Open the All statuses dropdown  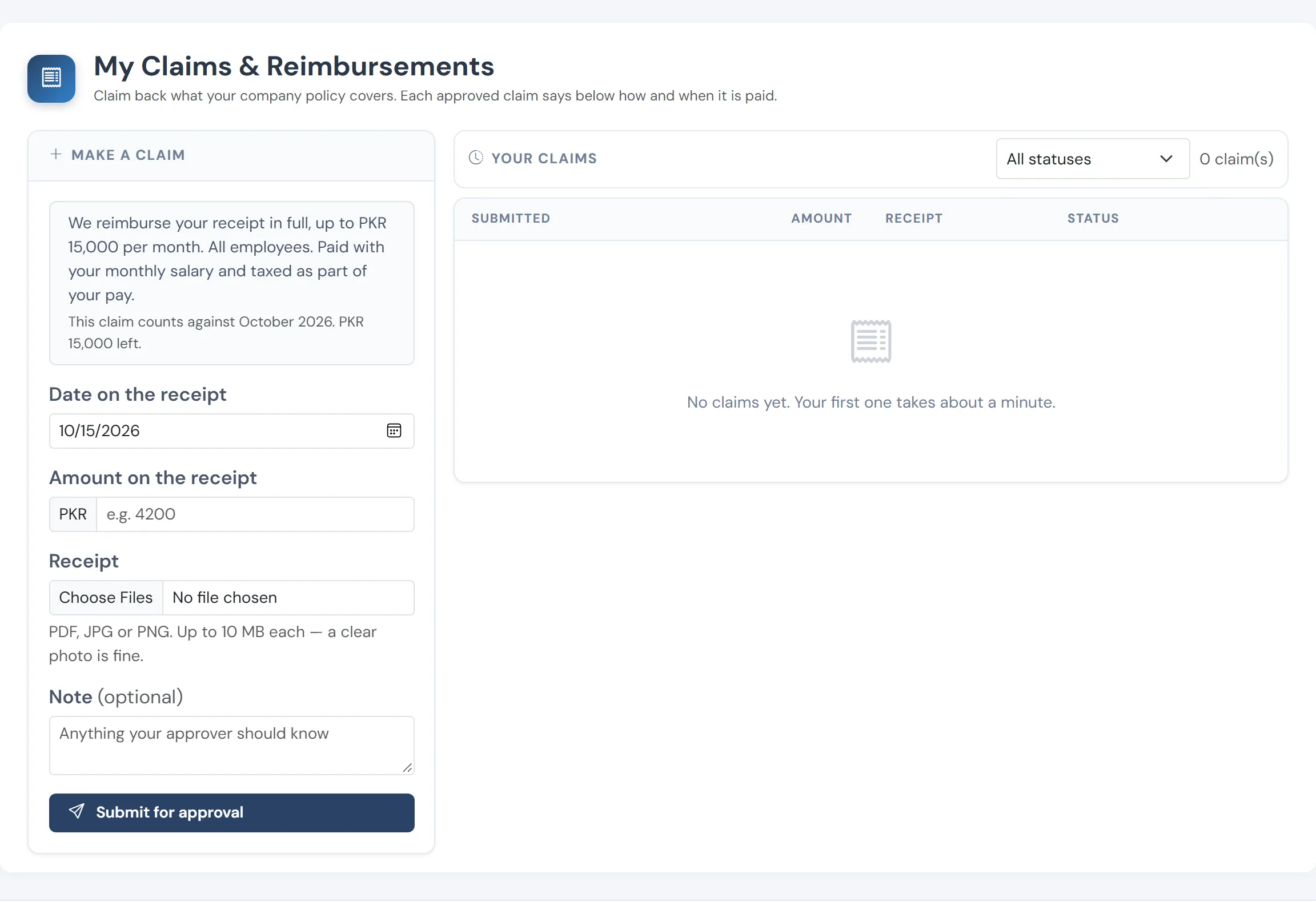click(x=1093, y=159)
